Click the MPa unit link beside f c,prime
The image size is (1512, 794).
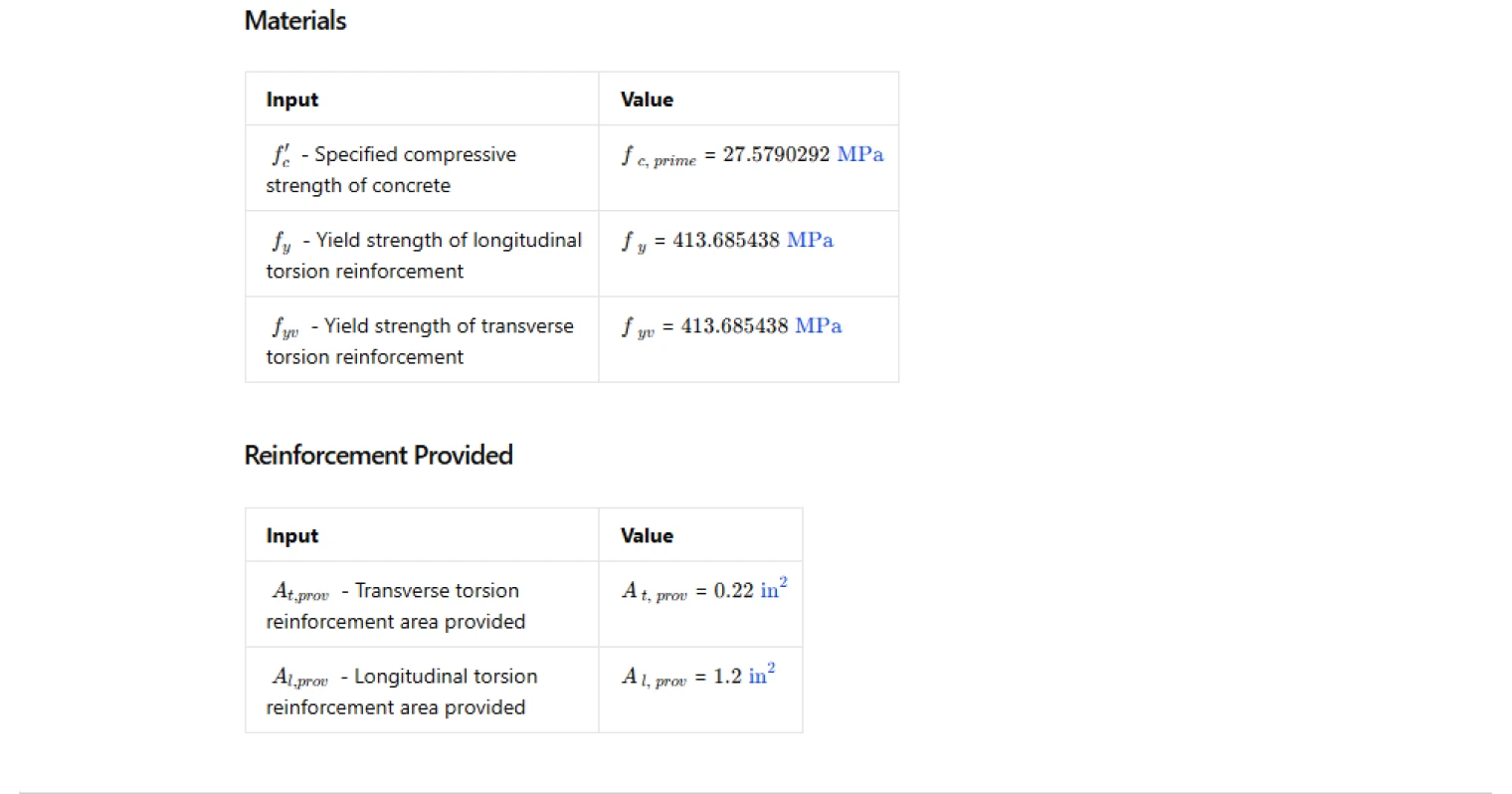tap(860, 154)
